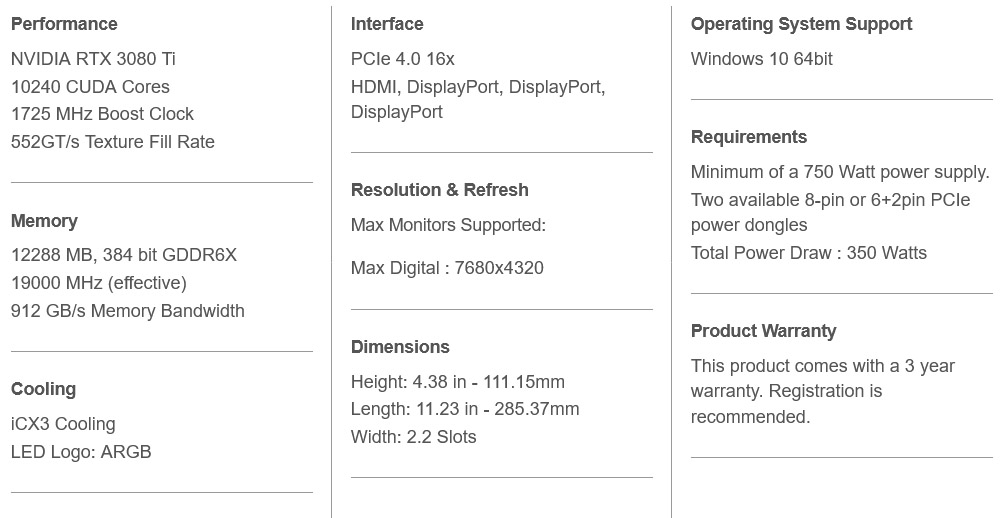Click the Max Digital 7680x4320 line
Image resolution: width=1005 pixels, height=518 pixels.
click(x=447, y=268)
